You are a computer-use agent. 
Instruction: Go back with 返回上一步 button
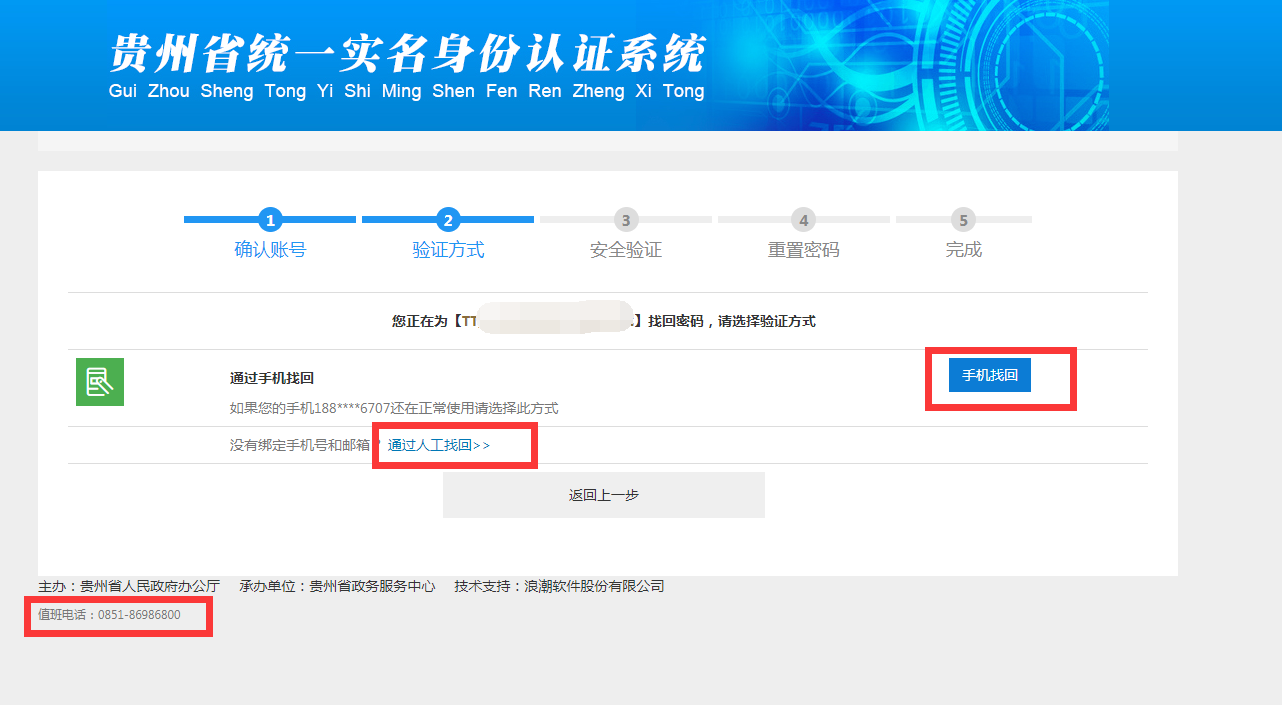click(x=603, y=495)
